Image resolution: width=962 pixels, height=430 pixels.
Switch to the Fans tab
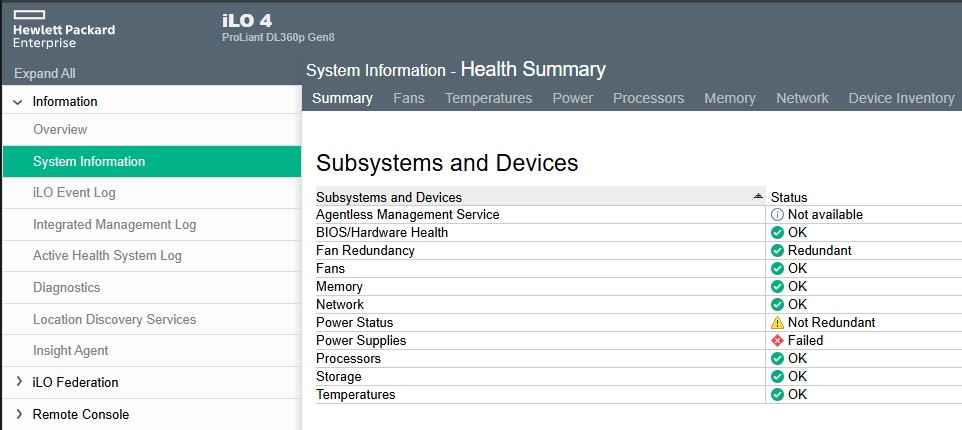[x=409, y=98]
